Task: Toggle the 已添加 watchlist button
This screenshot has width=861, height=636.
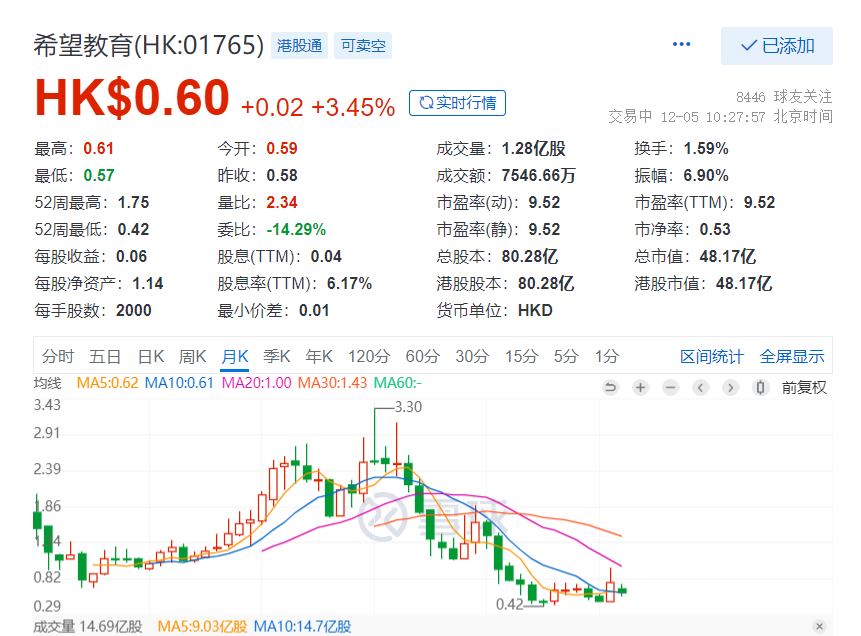Action: (777, 46)
